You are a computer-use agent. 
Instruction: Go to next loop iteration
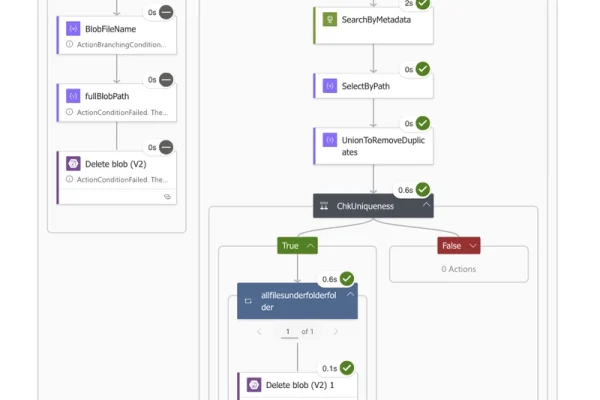pyautogui.click(x=333, y=331)
